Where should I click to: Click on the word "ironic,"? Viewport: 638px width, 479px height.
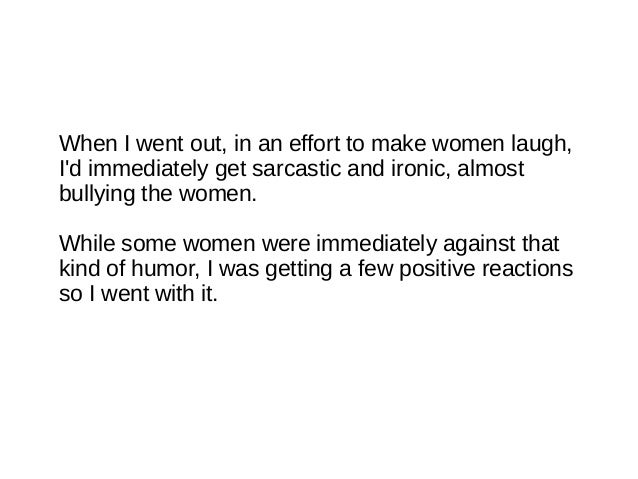421,168
